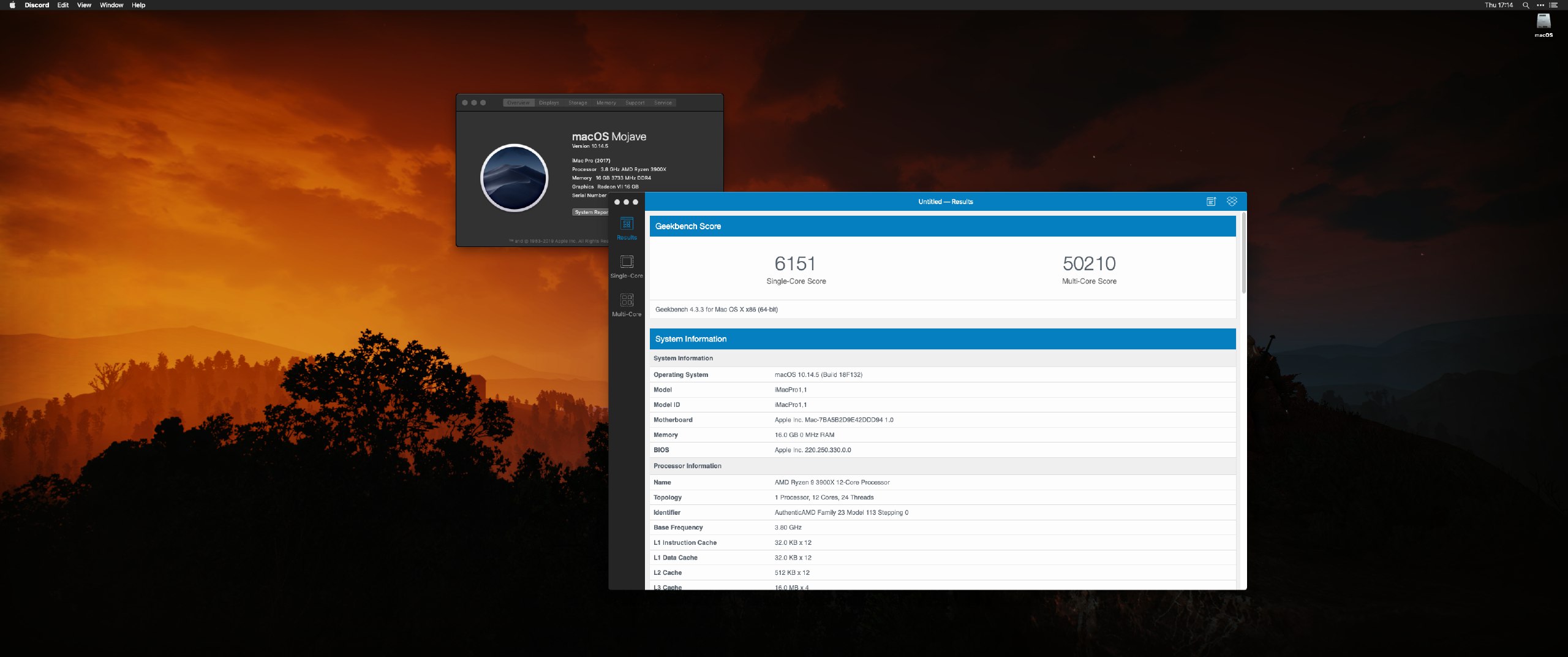Open the Window menu

111,5
